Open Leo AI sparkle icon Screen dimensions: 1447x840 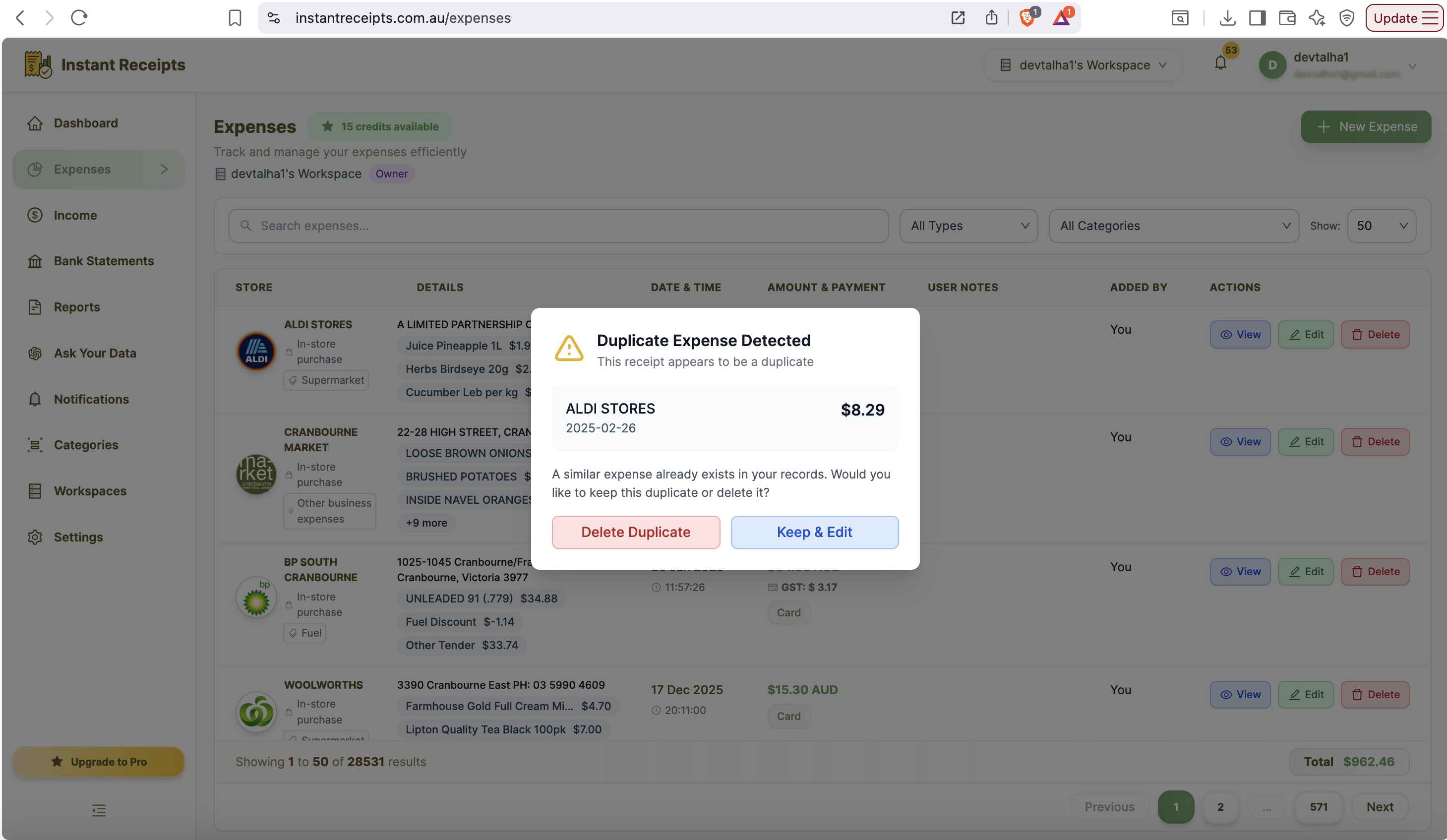pos(1317,18)
